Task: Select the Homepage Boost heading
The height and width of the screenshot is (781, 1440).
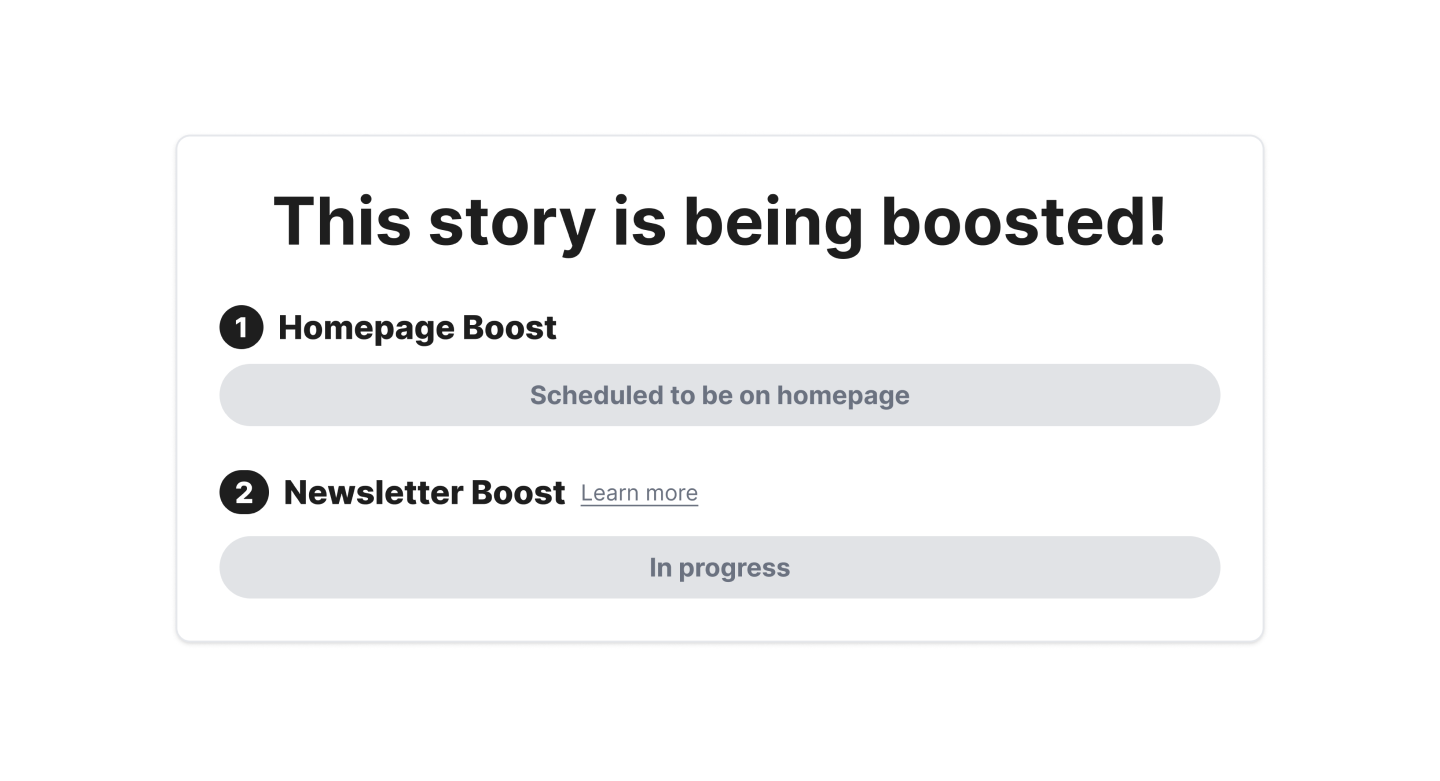Action: (x=417, y=328)
